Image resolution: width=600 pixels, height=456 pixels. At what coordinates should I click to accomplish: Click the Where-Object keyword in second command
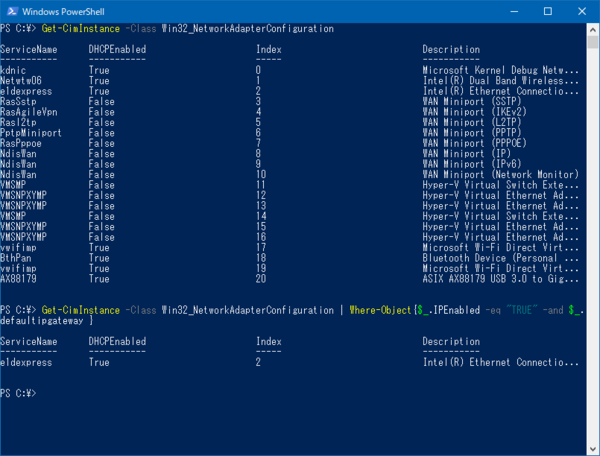tap(378, 311)
